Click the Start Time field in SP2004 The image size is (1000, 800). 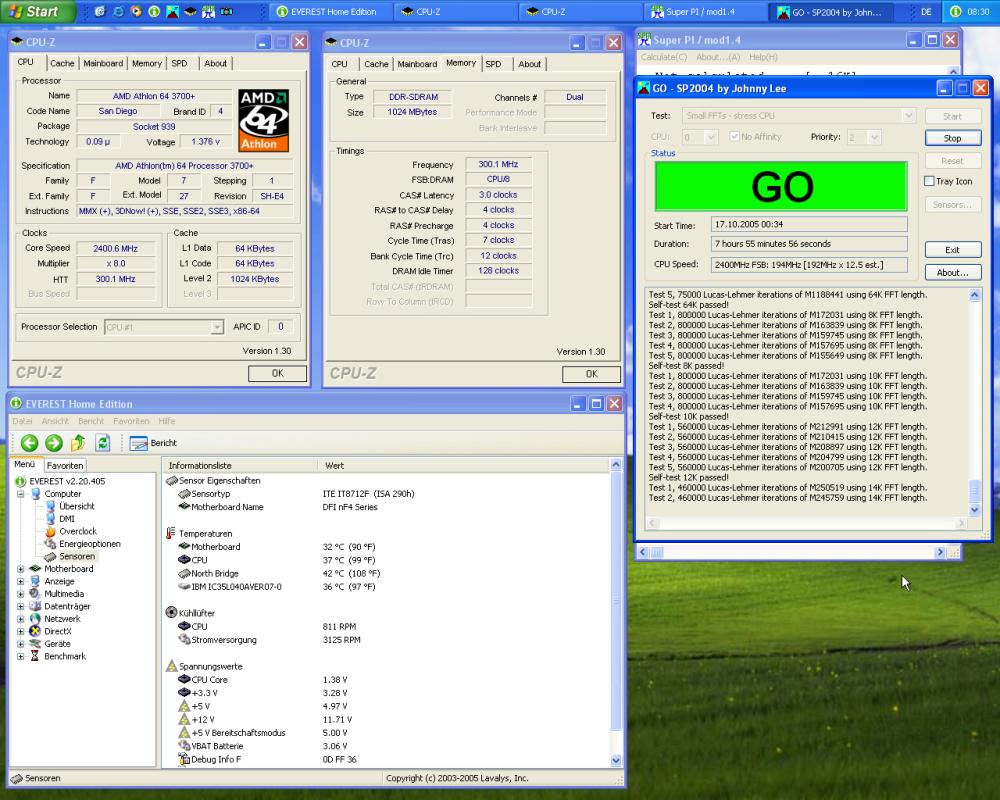point(809,224)
